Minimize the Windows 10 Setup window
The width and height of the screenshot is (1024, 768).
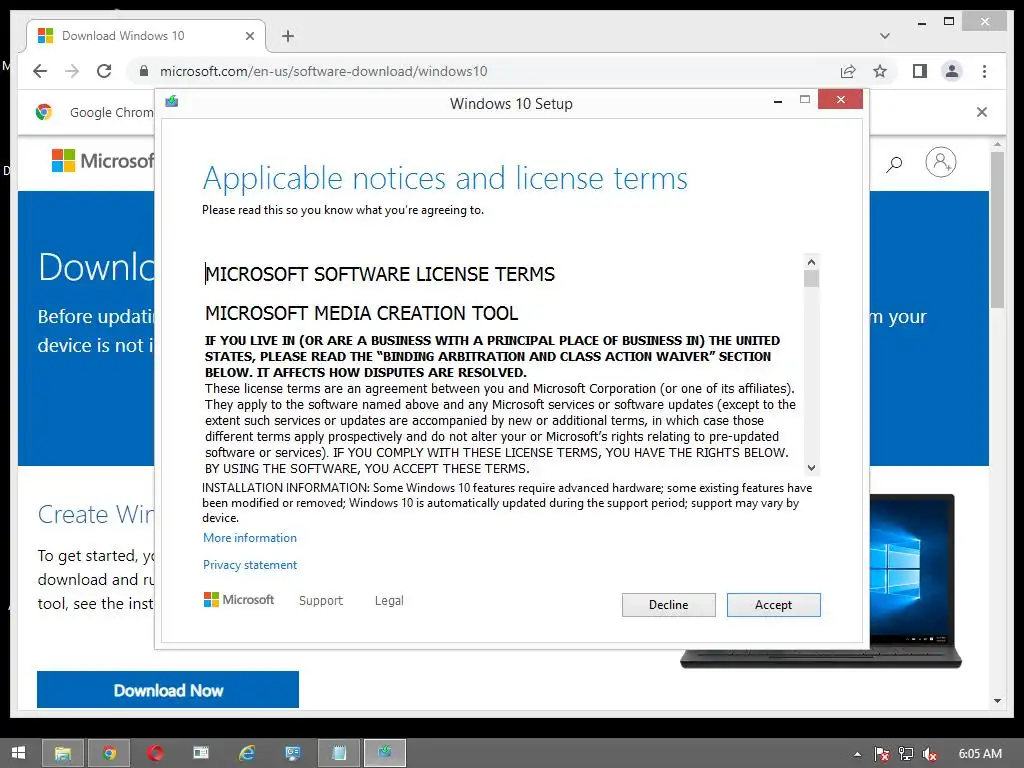click(x=778, y=101)
